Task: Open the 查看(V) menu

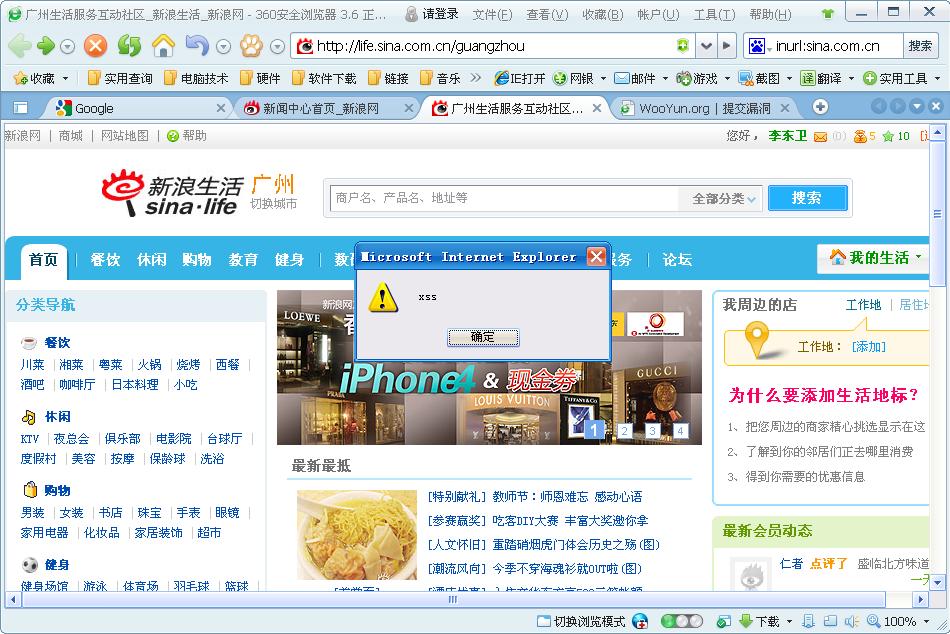Action: pyautogui.click(x=547, y=14)
